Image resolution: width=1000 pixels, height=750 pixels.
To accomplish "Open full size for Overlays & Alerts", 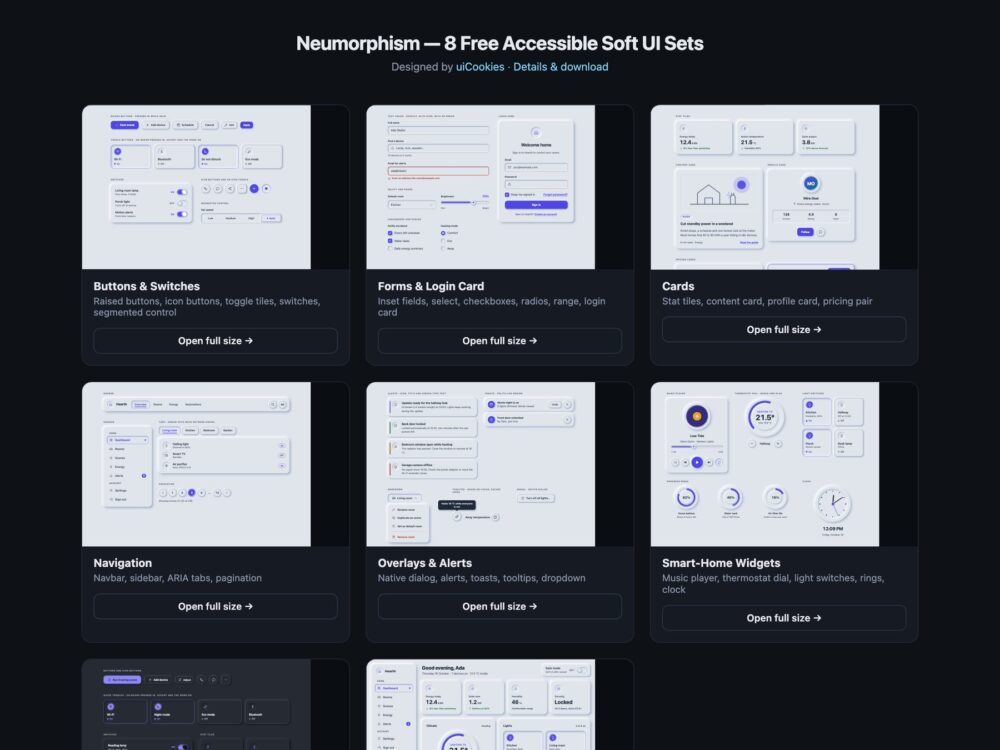I will coord(500,607).
